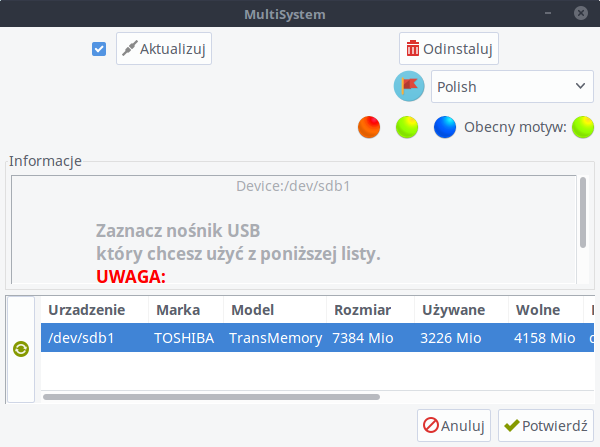Screen dimensions: 600x447
Task: Select the blue theme ball
Action: click(445, 127)
